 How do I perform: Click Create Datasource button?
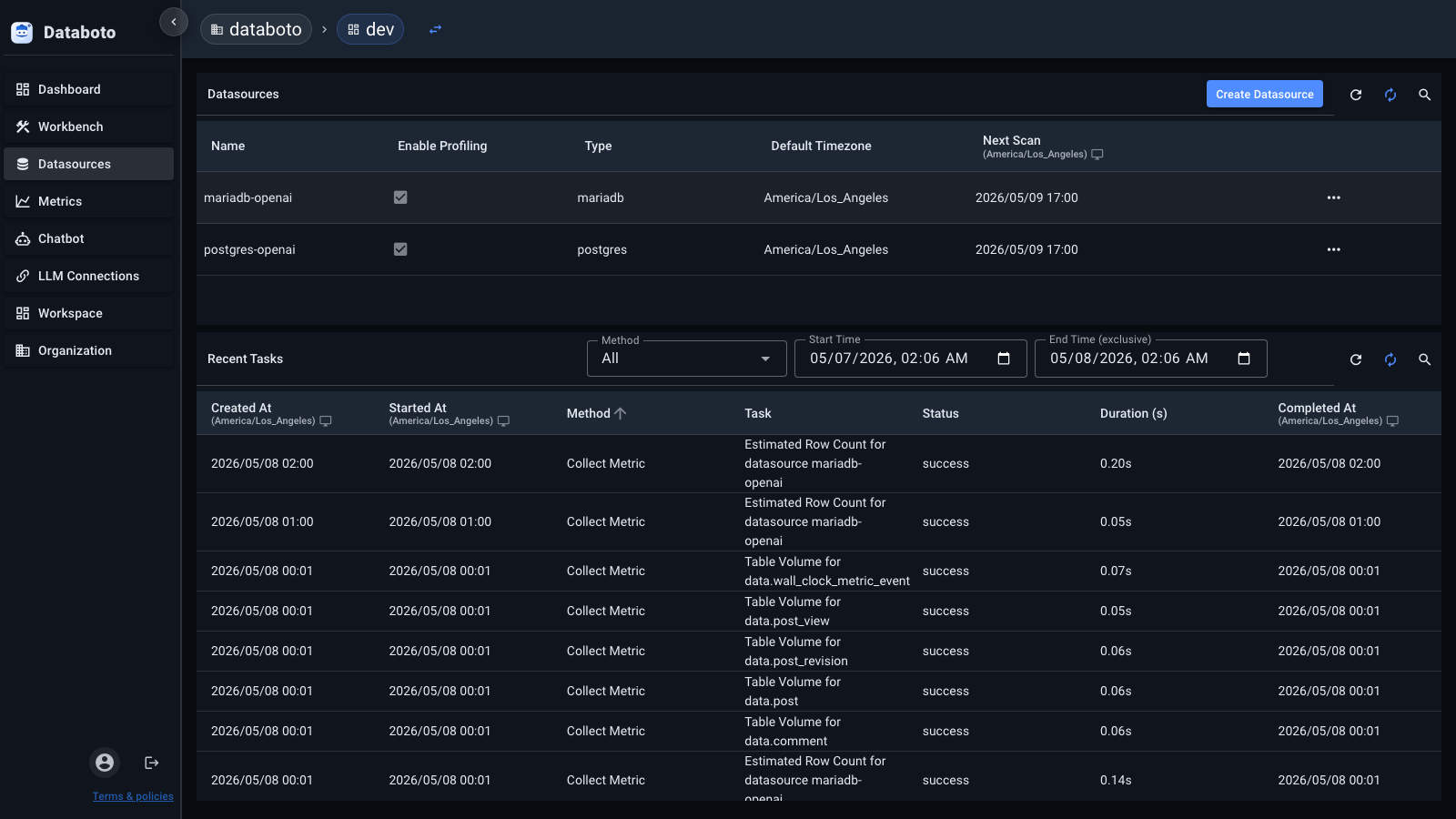coord(1264,94)
